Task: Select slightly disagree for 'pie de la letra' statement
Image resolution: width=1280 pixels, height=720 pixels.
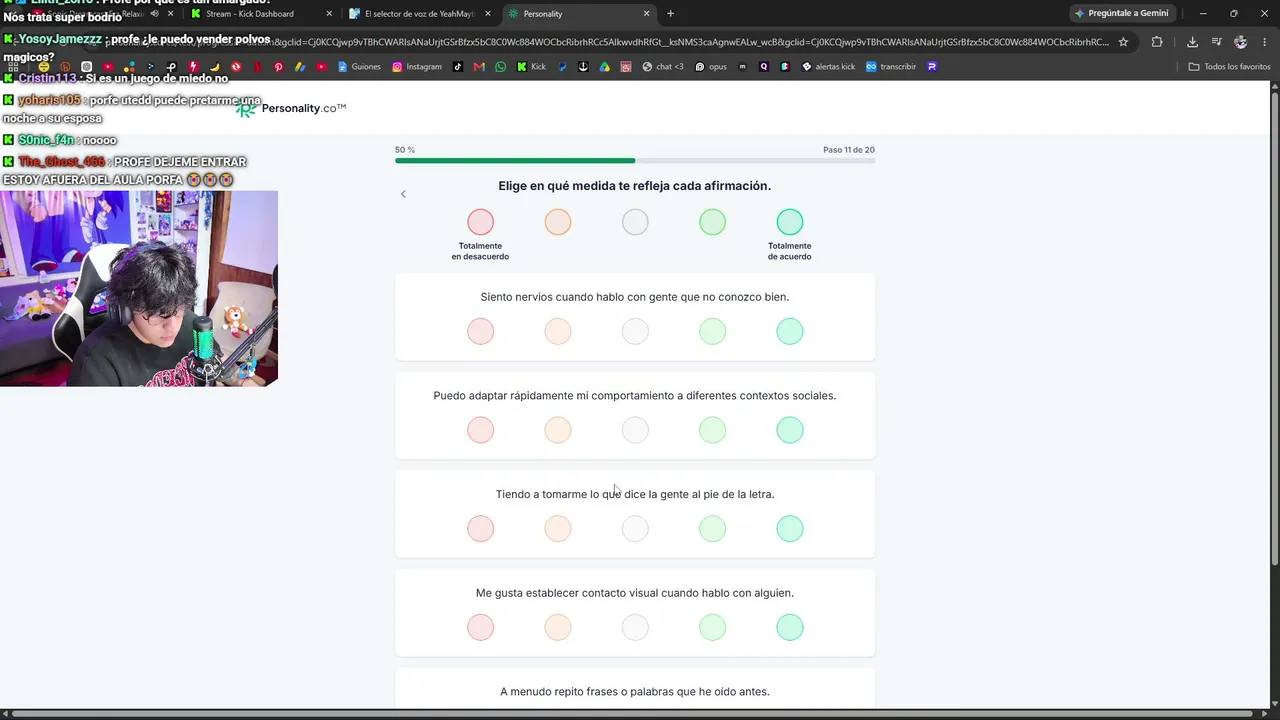Action: 558,528
